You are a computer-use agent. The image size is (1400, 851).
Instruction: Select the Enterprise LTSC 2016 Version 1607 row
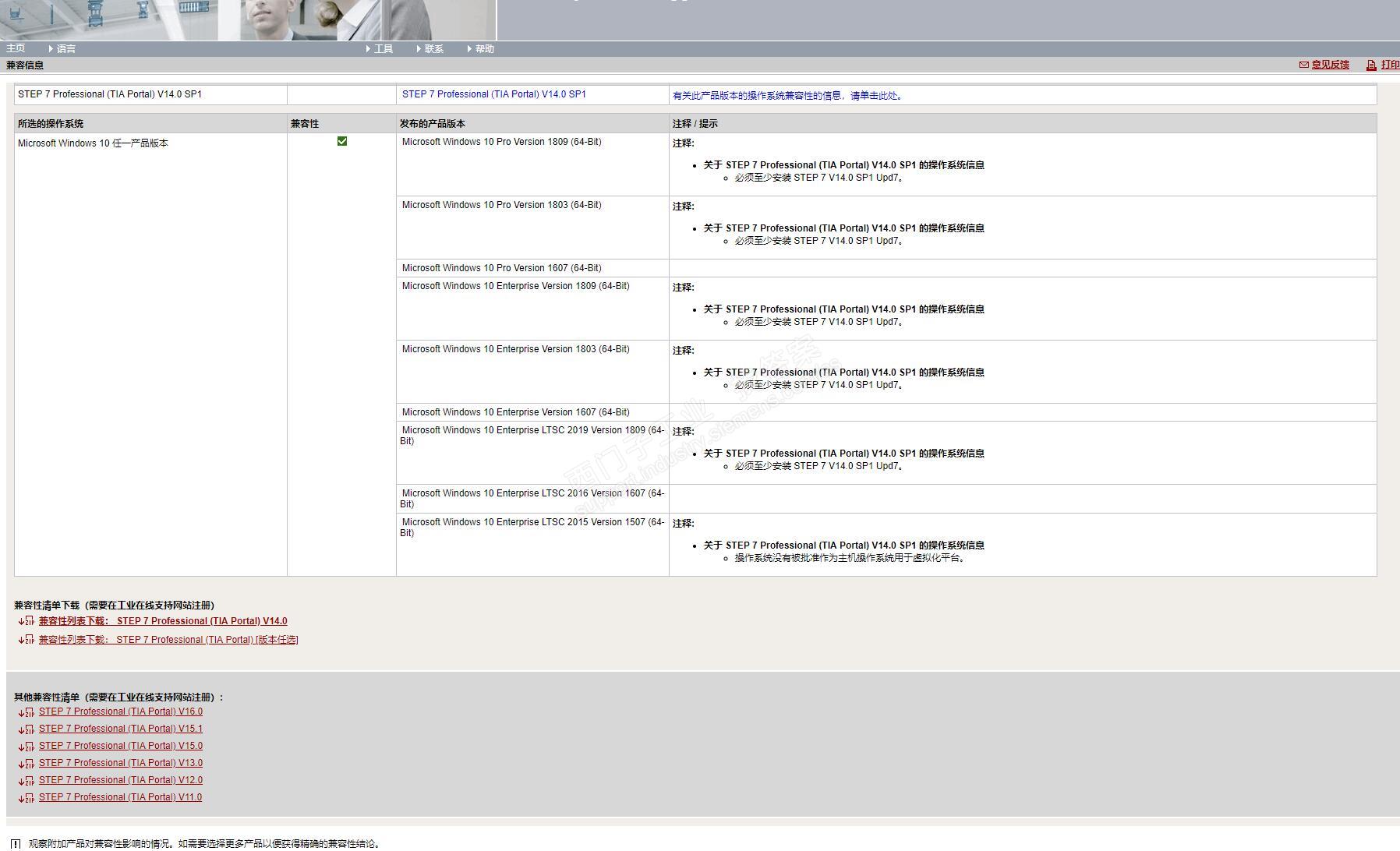[x=886, y=499]
